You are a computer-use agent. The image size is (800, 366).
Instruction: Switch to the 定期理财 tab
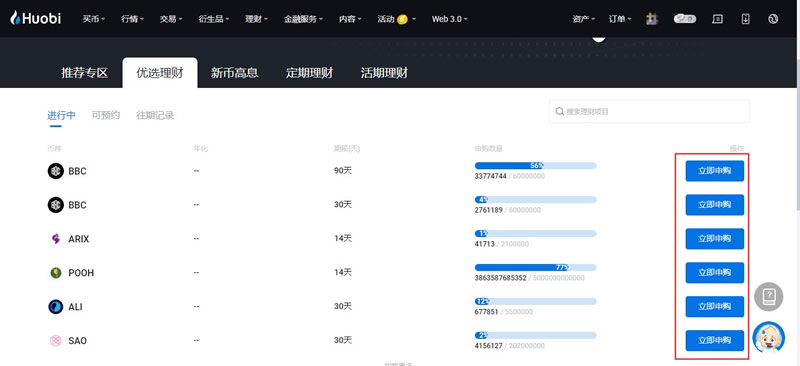click(x=309, y=72)
